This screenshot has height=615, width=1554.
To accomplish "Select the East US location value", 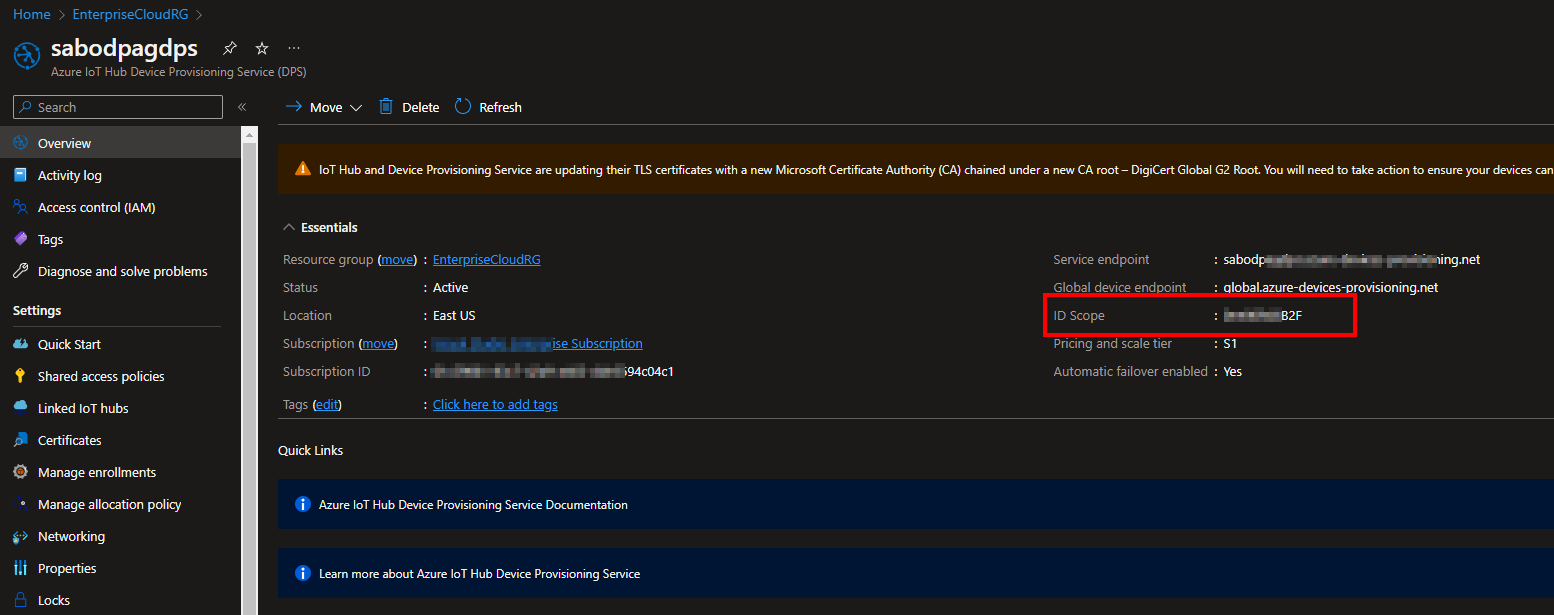I will coord(454,315).
